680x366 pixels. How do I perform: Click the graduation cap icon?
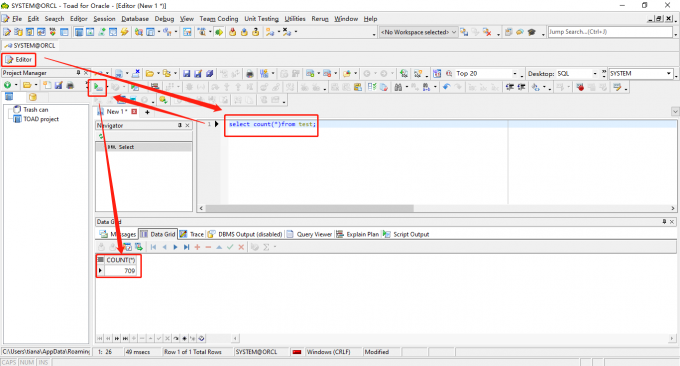point(532,32)
